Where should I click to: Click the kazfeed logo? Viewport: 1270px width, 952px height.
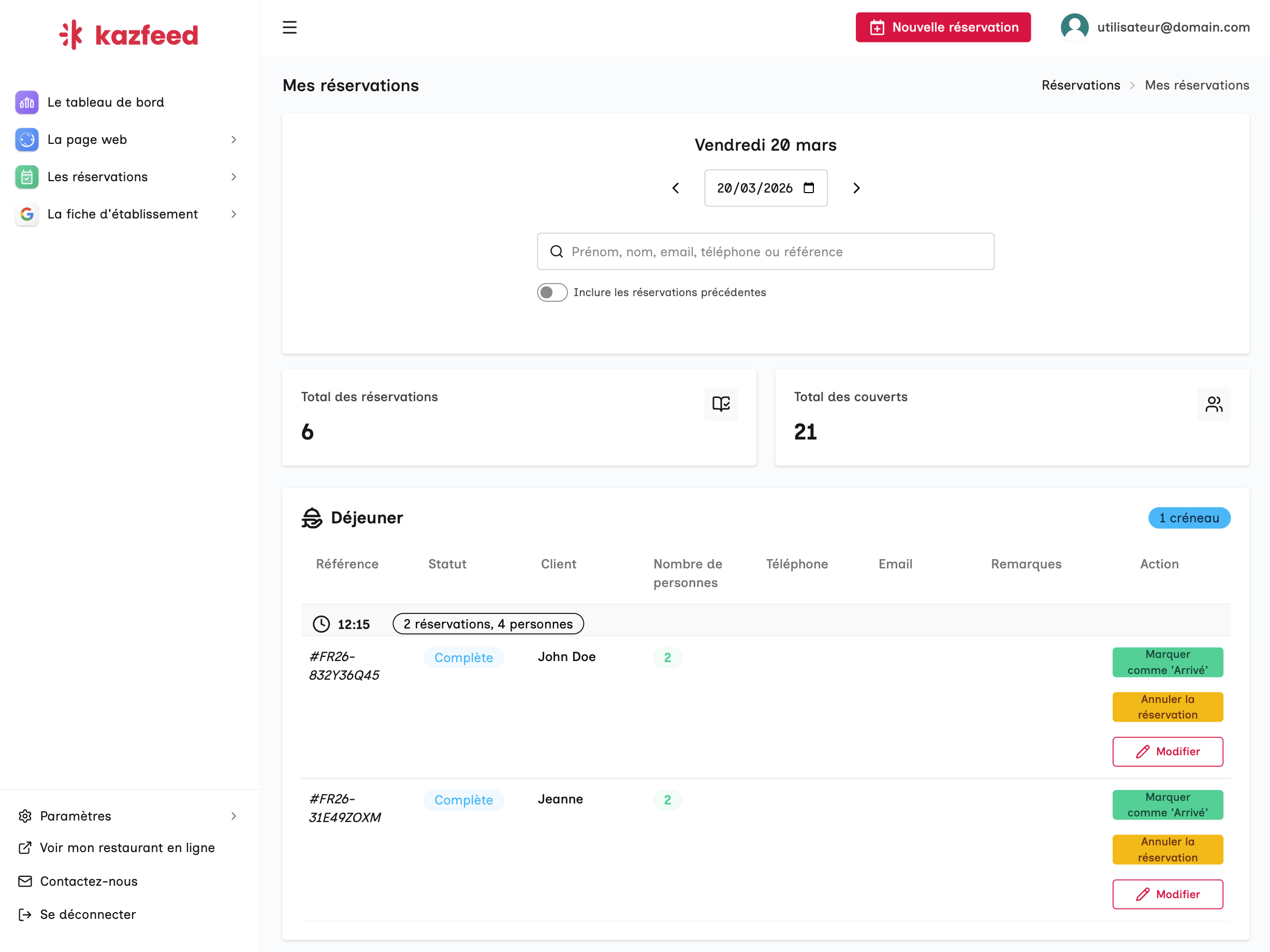[128, 35]
